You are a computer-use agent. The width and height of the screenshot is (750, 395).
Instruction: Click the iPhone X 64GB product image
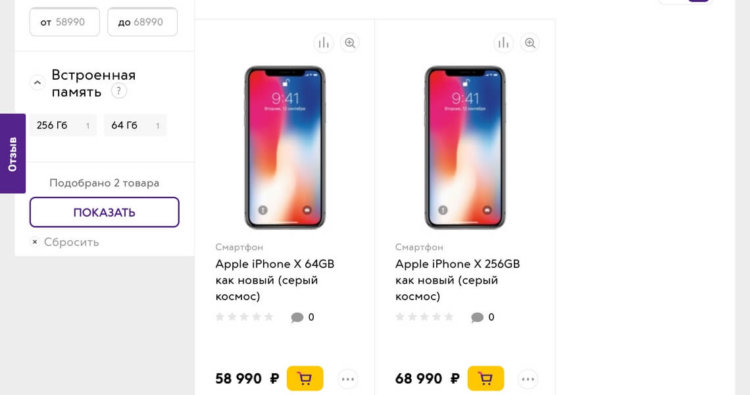click(x=285, y=147)
